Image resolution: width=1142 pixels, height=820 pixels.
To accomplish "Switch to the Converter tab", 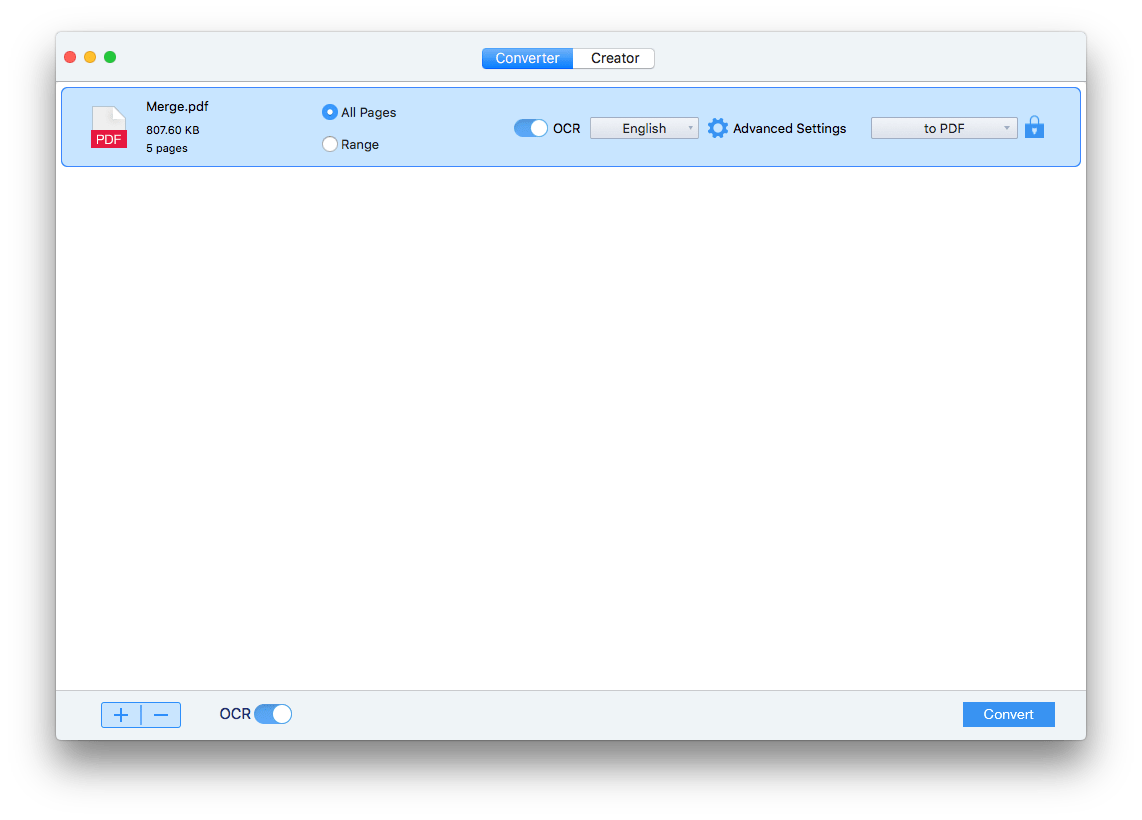I will click(x=527, y=58).
